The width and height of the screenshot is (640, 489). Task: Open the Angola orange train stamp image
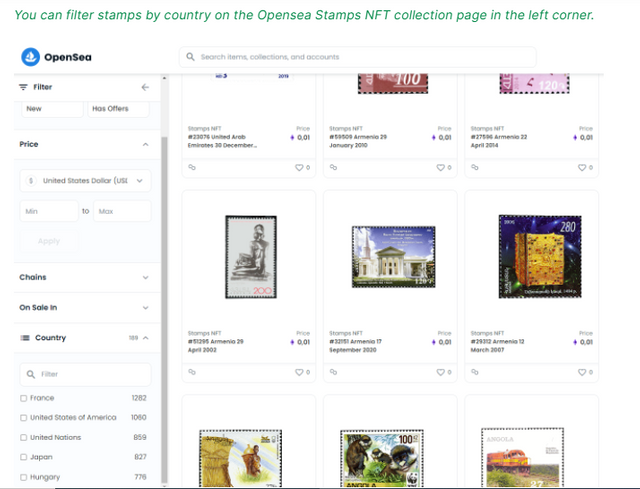pyautogui.click(x=522, y=458)
